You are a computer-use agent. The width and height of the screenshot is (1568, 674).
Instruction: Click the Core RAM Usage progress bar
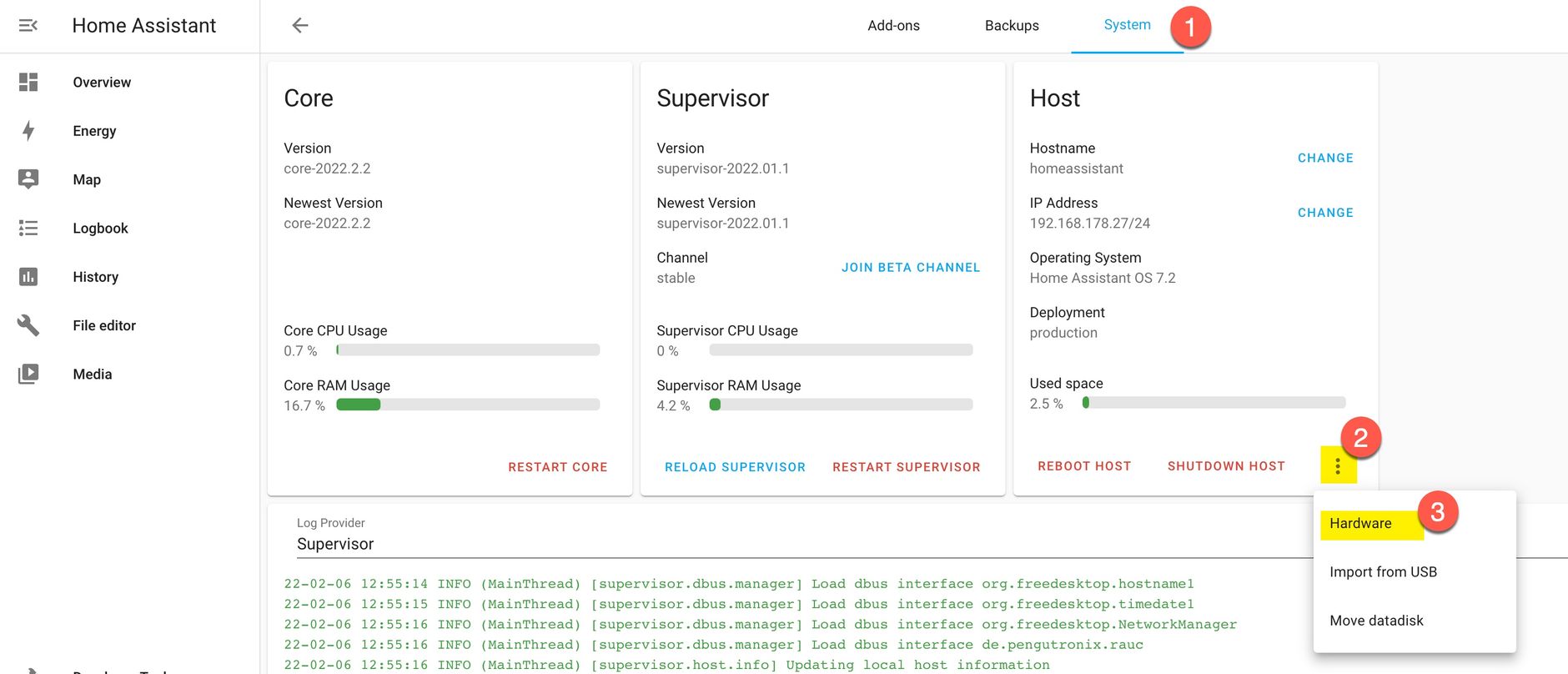(x=468, y=405)
